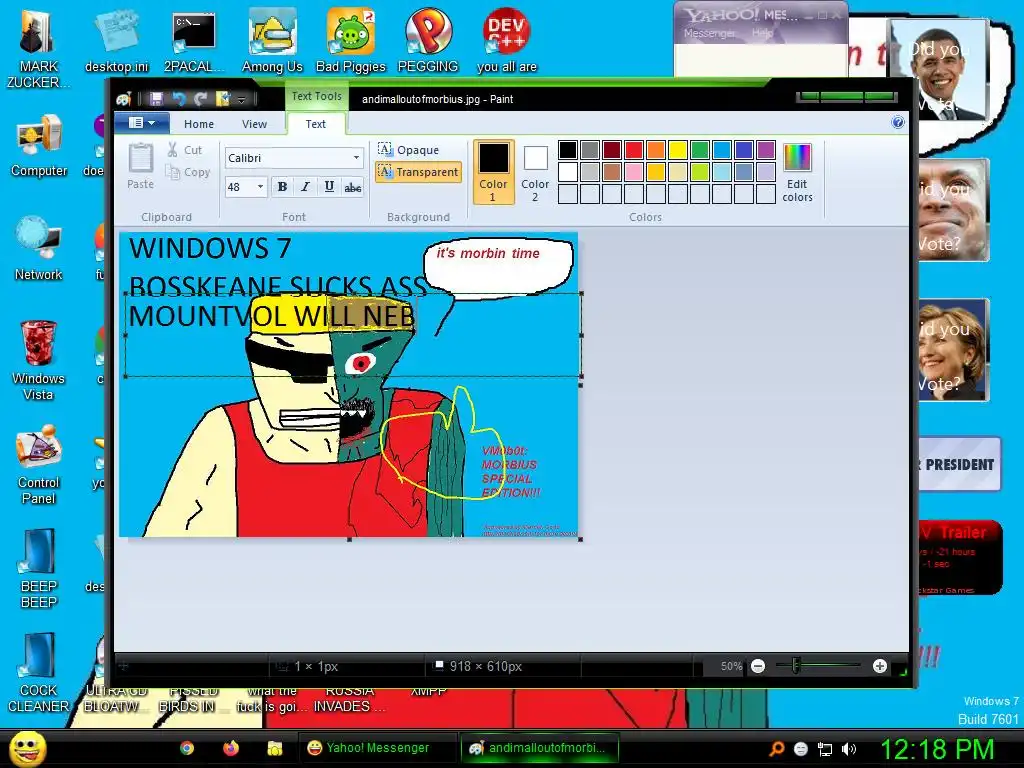
Task: Click Copy in the Clipboard group
Action: (188, 172)
